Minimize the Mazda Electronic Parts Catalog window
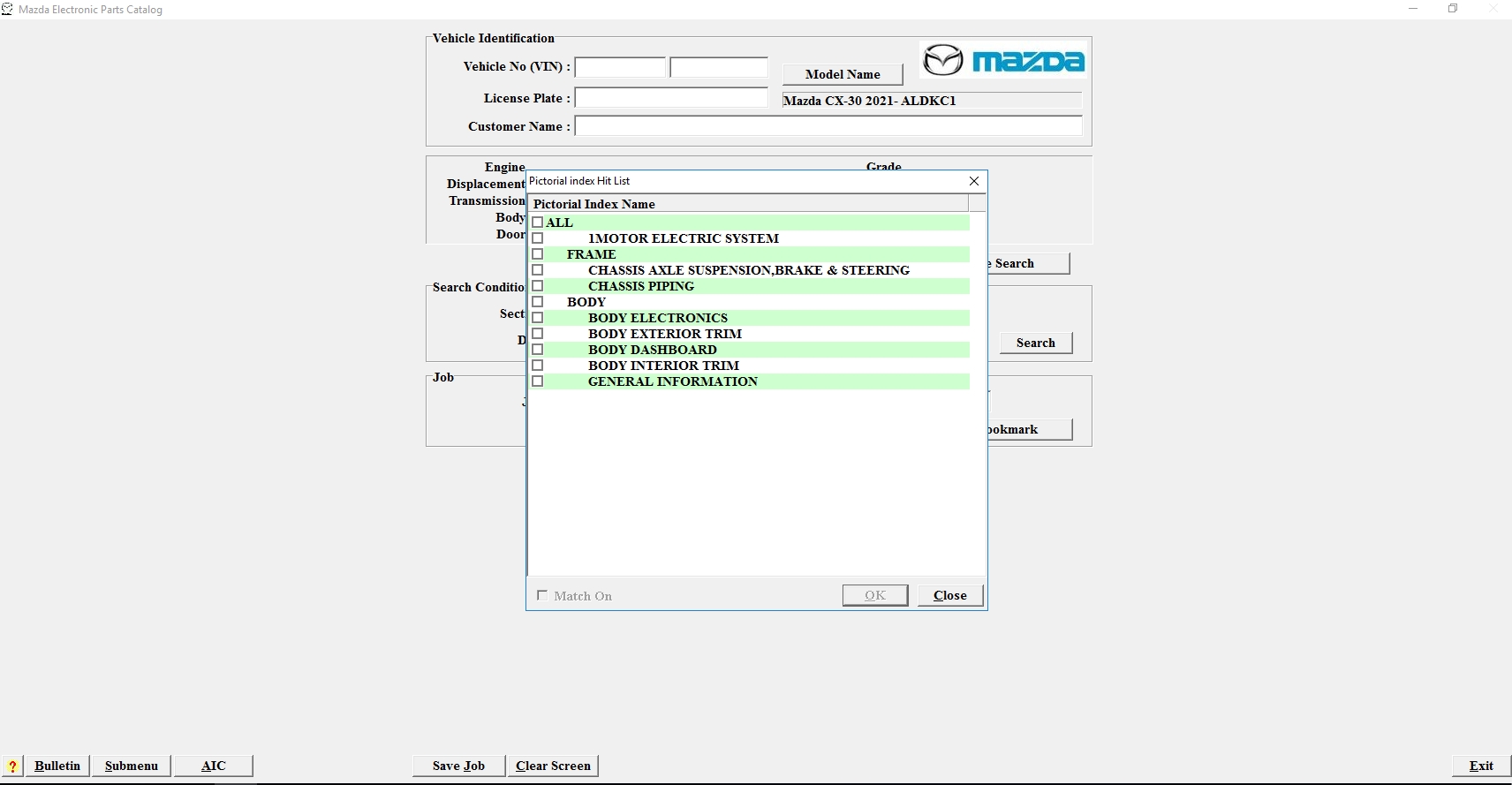This screenshot has width=1512, height=785. point(1413,9)
